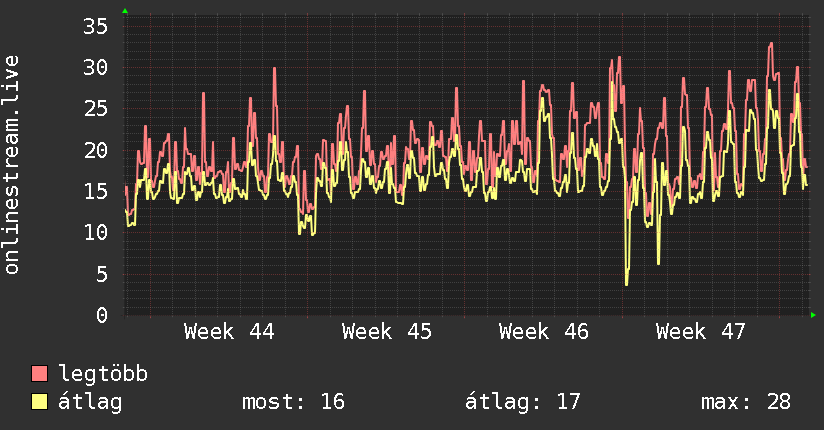Click the yellow átlag legend swatch
This screenshot has height=430, width=824.
point(39,401)
